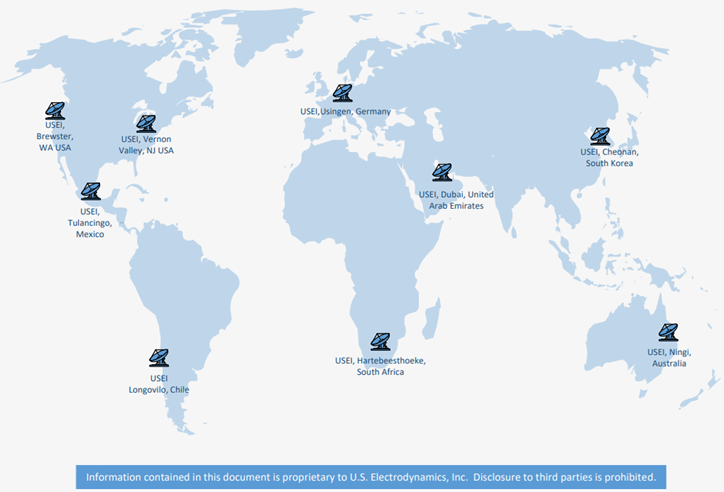Viewport: 724px width, 492px height.
Task: Click the "USEI Longovilo, Chile" label
Action: point(159,384)
